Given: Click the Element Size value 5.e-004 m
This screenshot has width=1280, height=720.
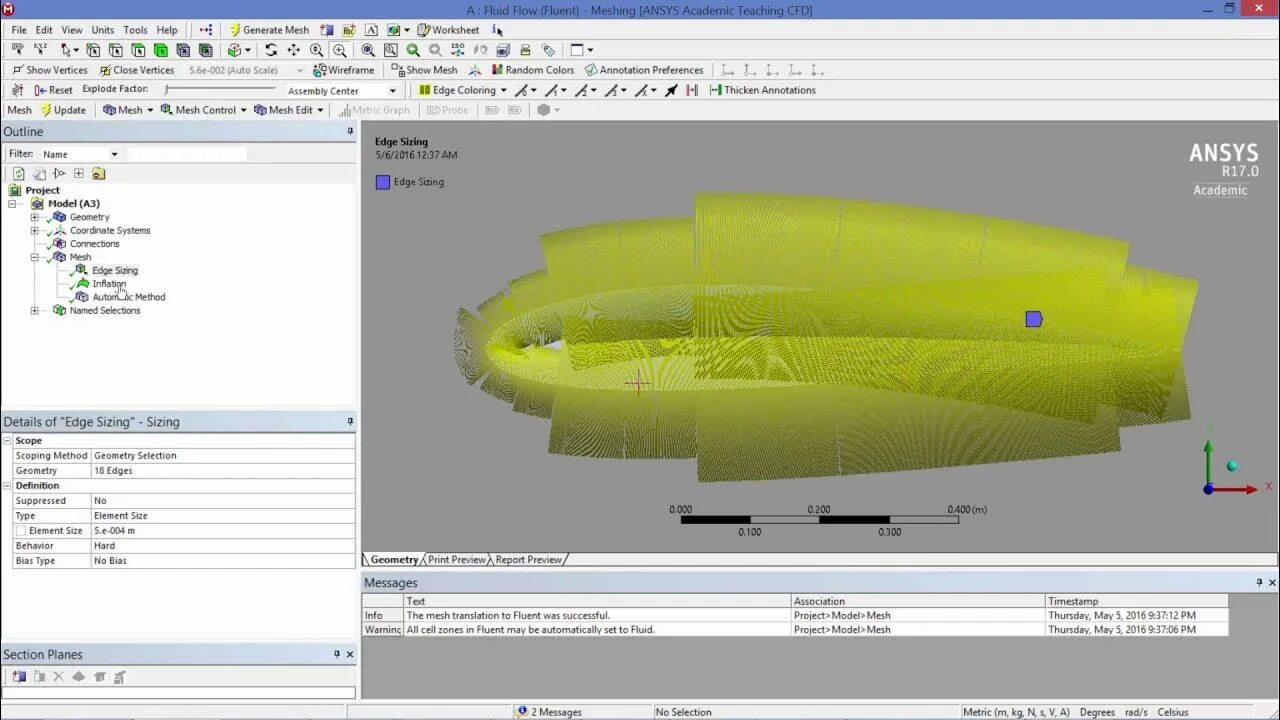Looking at the screenshot, I should coord(223,531).
